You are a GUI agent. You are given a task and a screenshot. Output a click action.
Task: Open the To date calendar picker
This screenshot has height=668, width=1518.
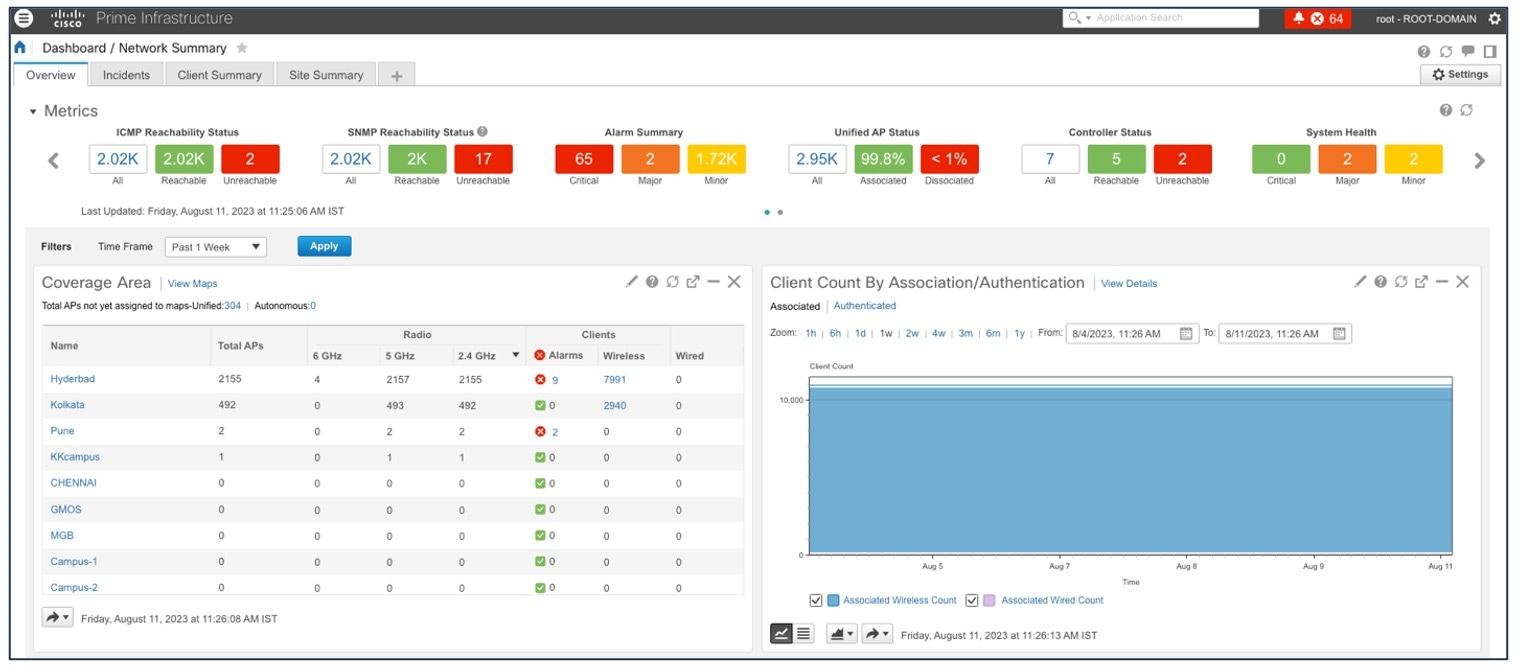[x=1339, y=334]
